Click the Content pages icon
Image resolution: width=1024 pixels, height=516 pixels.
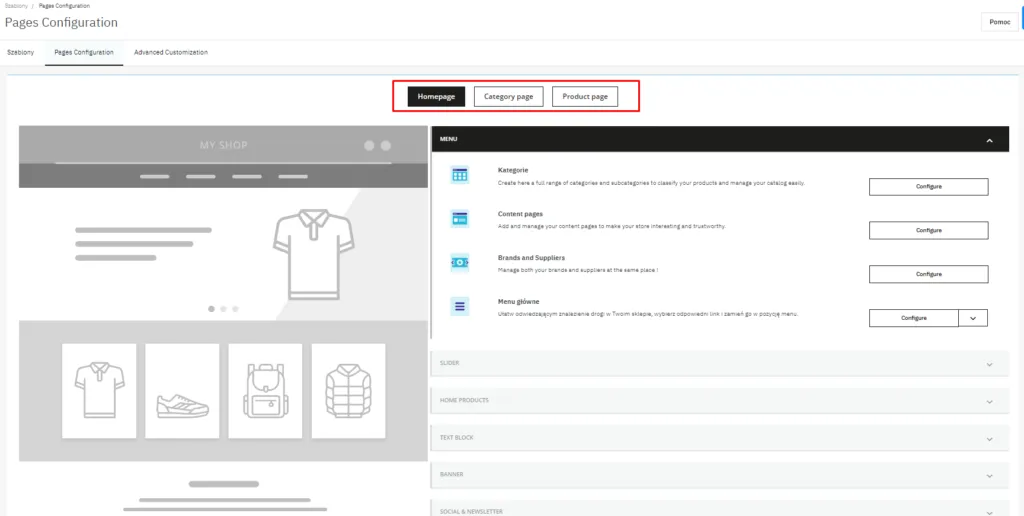point(459,218)
